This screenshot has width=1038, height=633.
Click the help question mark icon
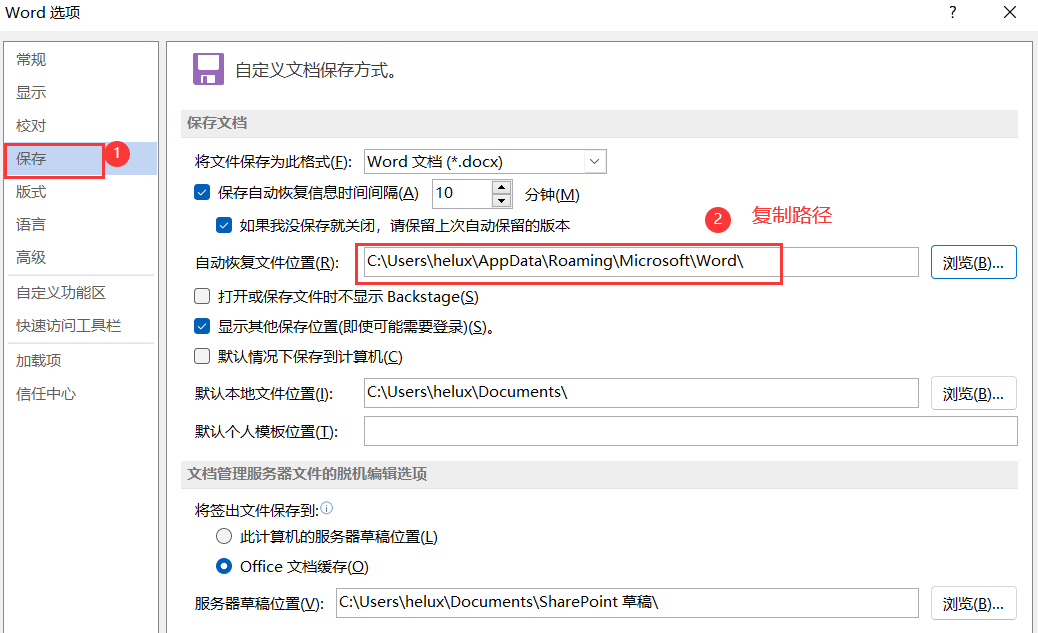(x=952, y=13)
